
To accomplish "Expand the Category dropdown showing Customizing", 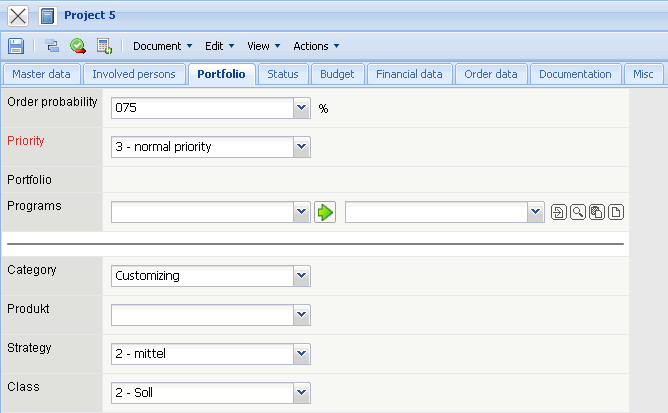I will point(301,275).
